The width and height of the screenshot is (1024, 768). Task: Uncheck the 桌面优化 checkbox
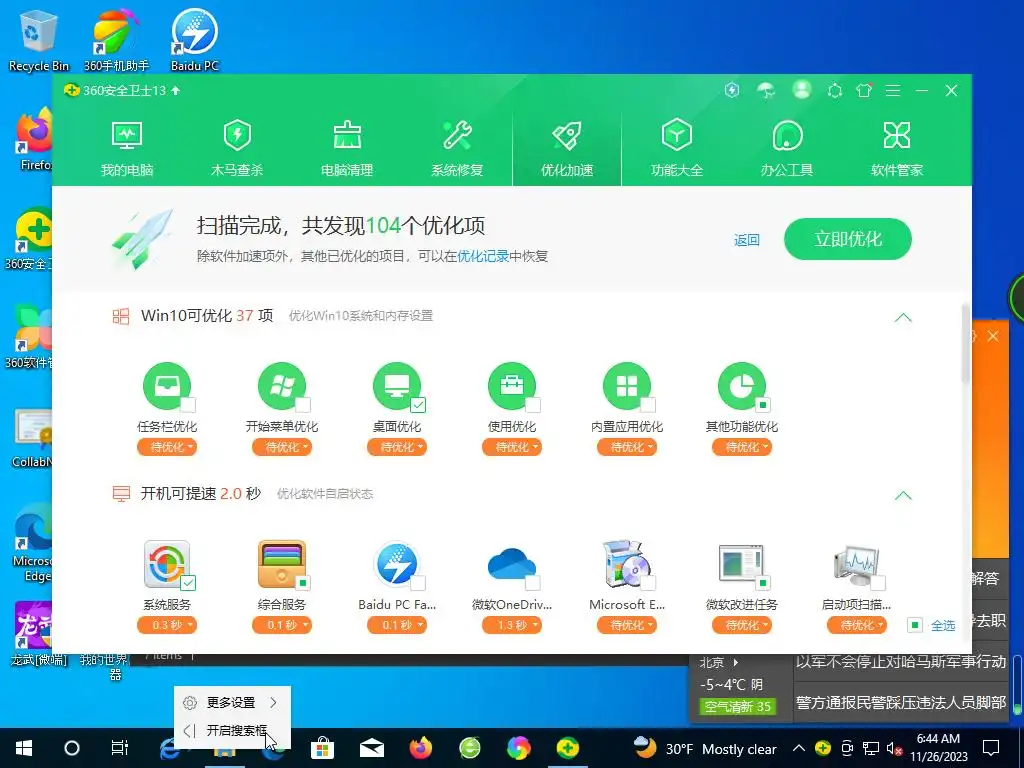[418, 405]
